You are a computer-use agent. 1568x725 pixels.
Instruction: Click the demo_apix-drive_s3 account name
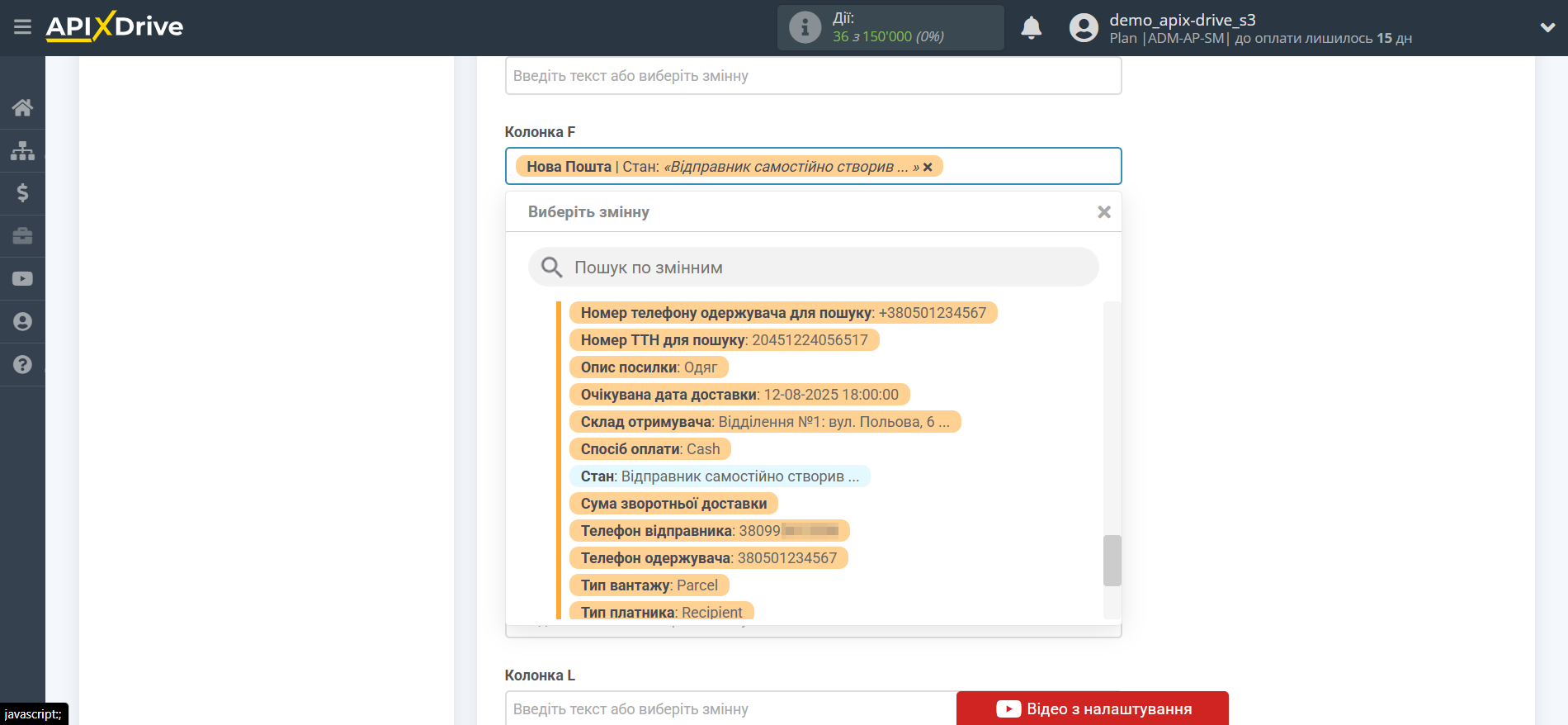1182,20
